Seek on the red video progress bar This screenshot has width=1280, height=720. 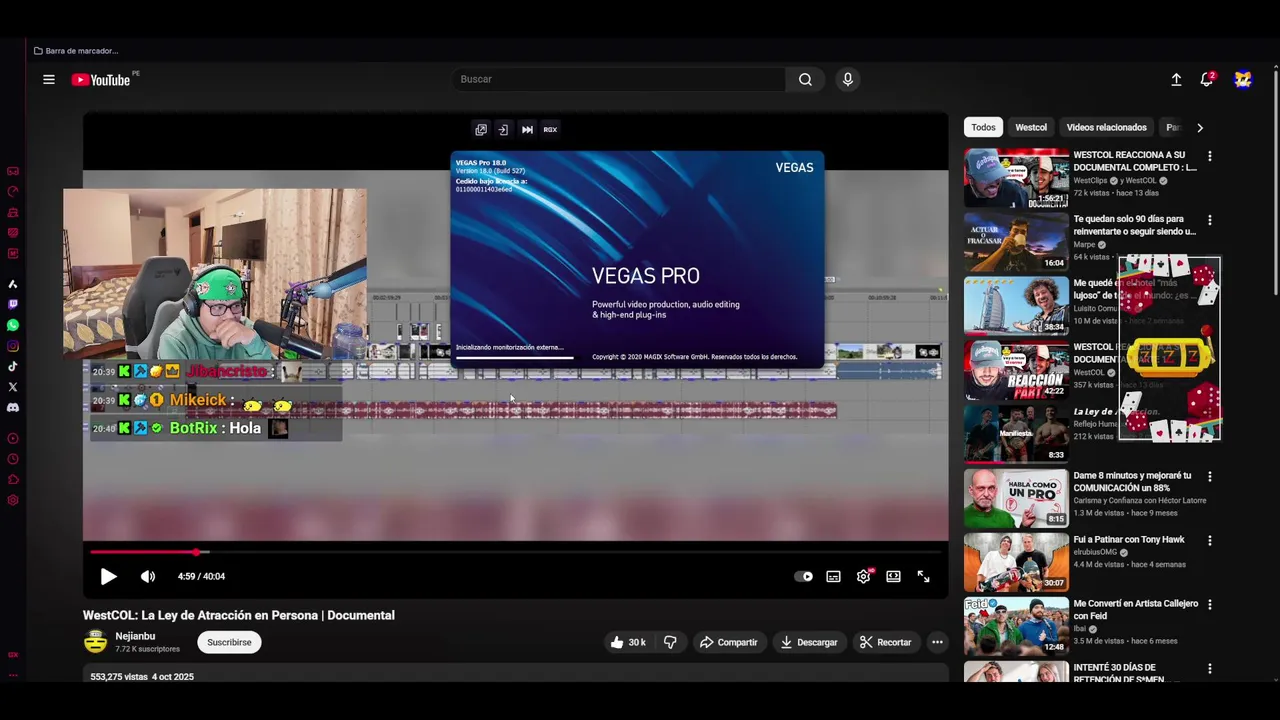tap(516, 552)
